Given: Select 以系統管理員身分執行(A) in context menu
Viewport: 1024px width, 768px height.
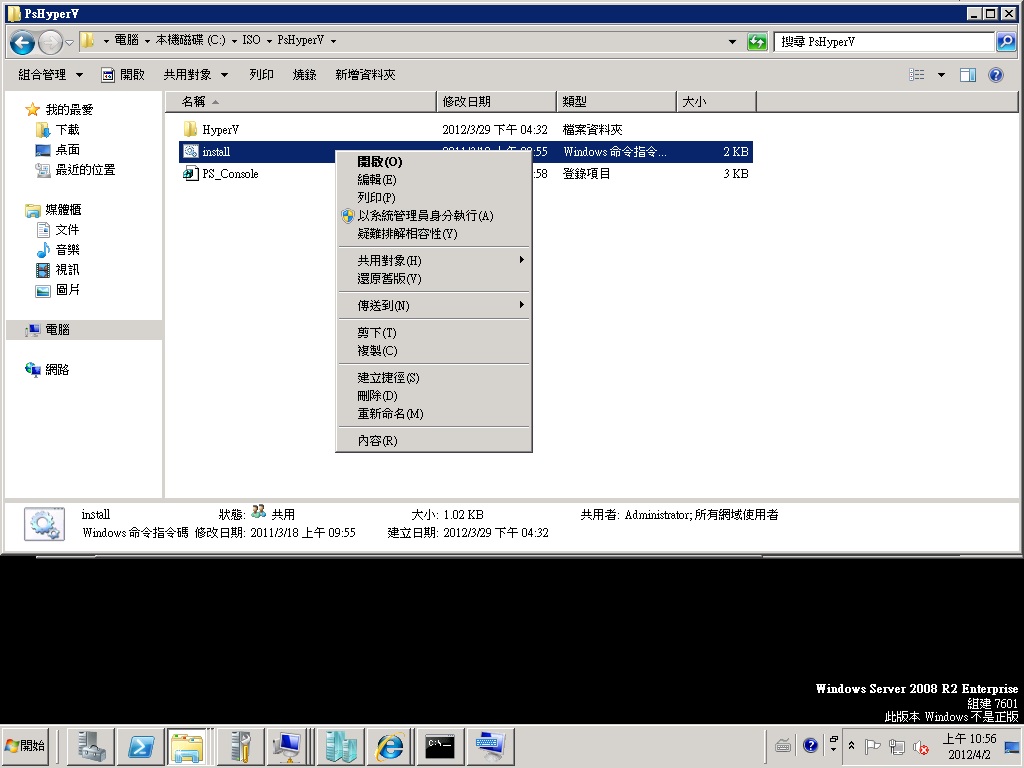Looking at the screenshot, I should pyautogui.click(x=425, y=216).
